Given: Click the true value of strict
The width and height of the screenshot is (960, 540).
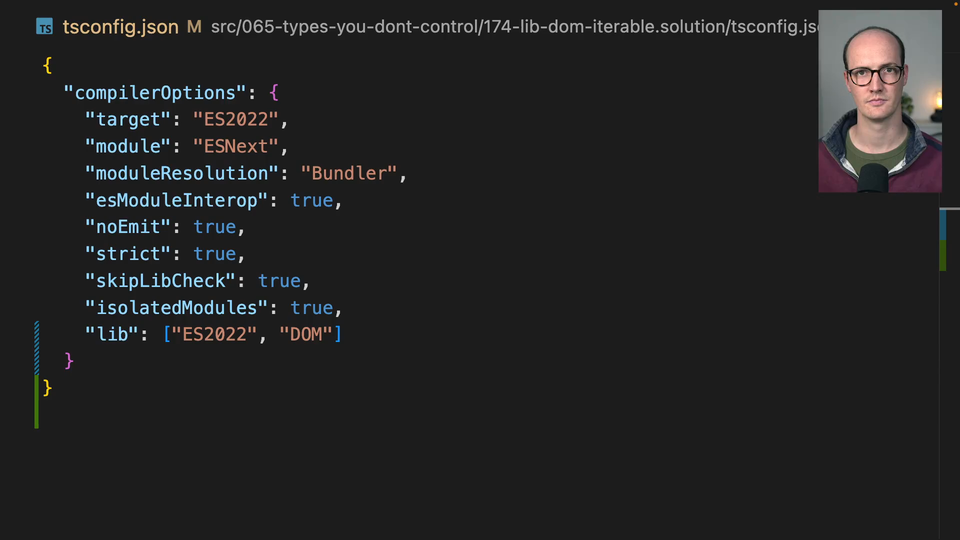Looking at the screenshot, I should point(214,254).
